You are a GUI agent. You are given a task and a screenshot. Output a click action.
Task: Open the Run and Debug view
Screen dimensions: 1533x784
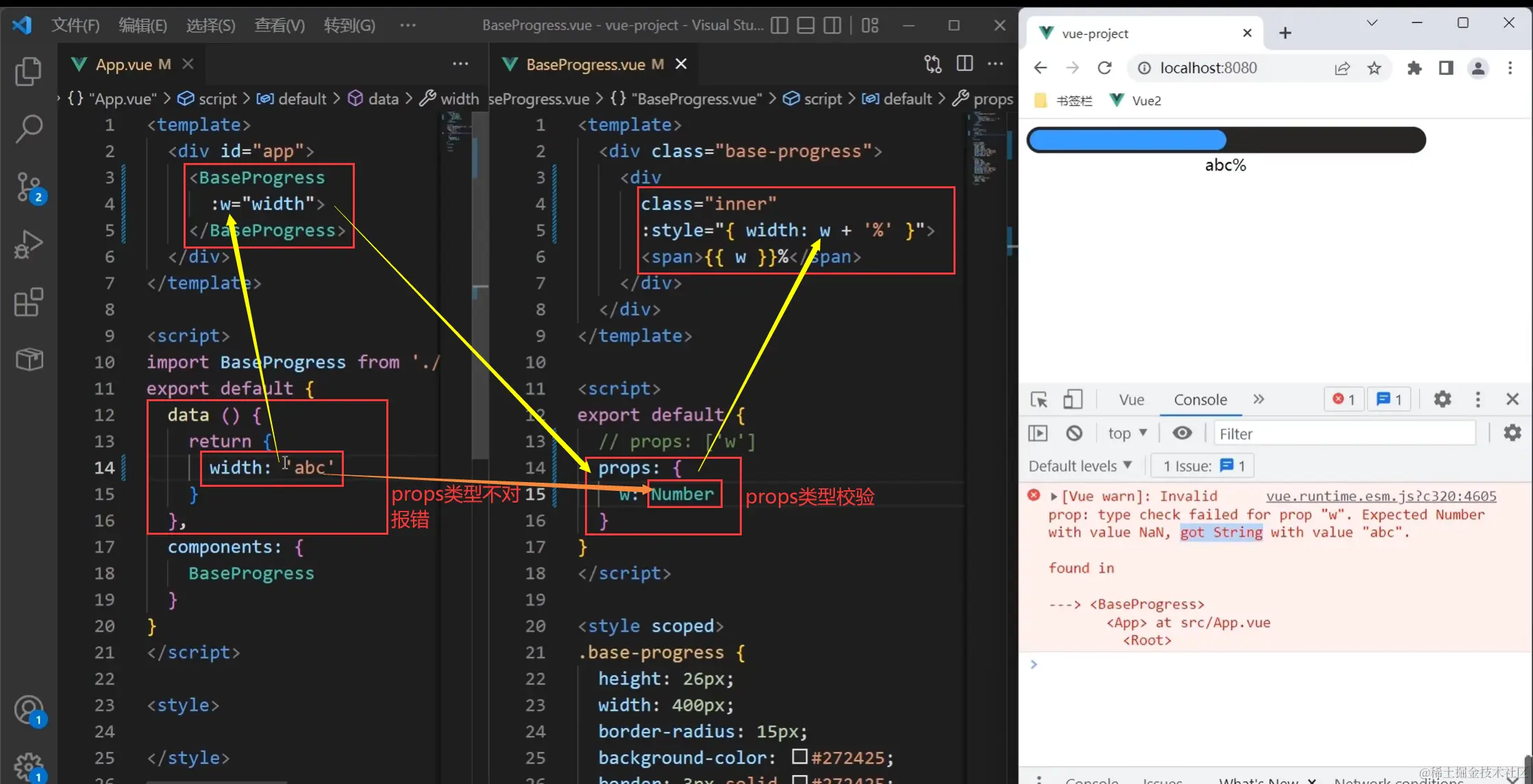28,244
